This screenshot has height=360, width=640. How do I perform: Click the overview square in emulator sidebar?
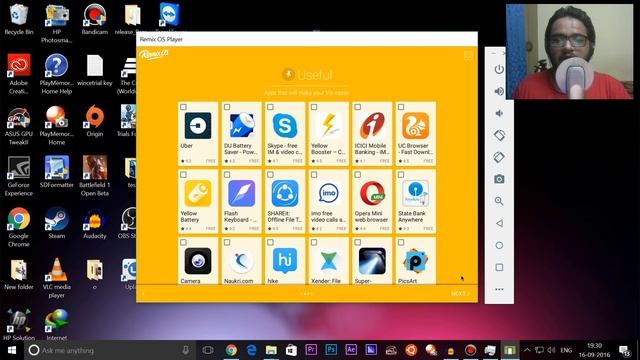(x=499, y=267)
